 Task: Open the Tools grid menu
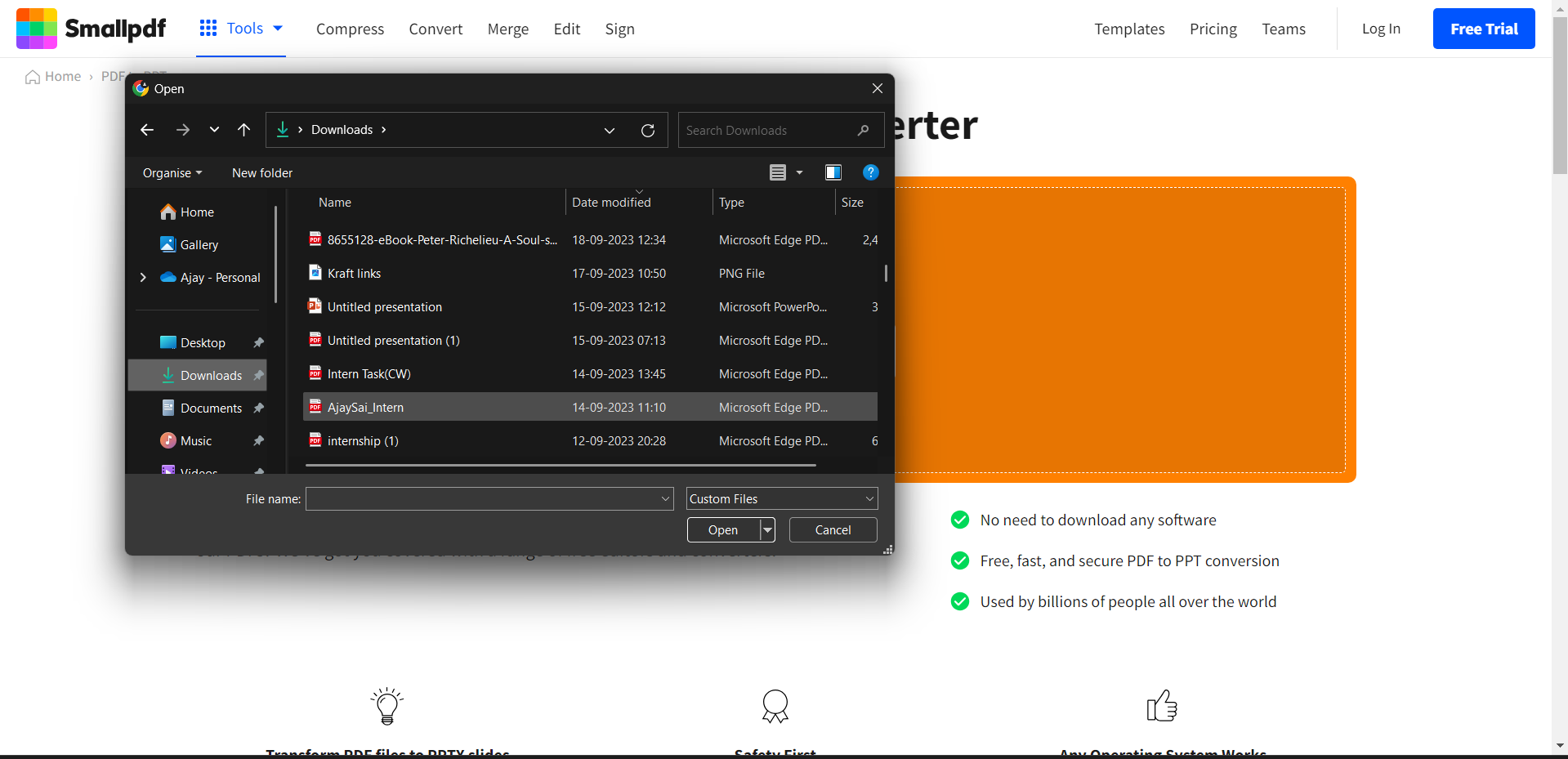(x=241, y=29)
